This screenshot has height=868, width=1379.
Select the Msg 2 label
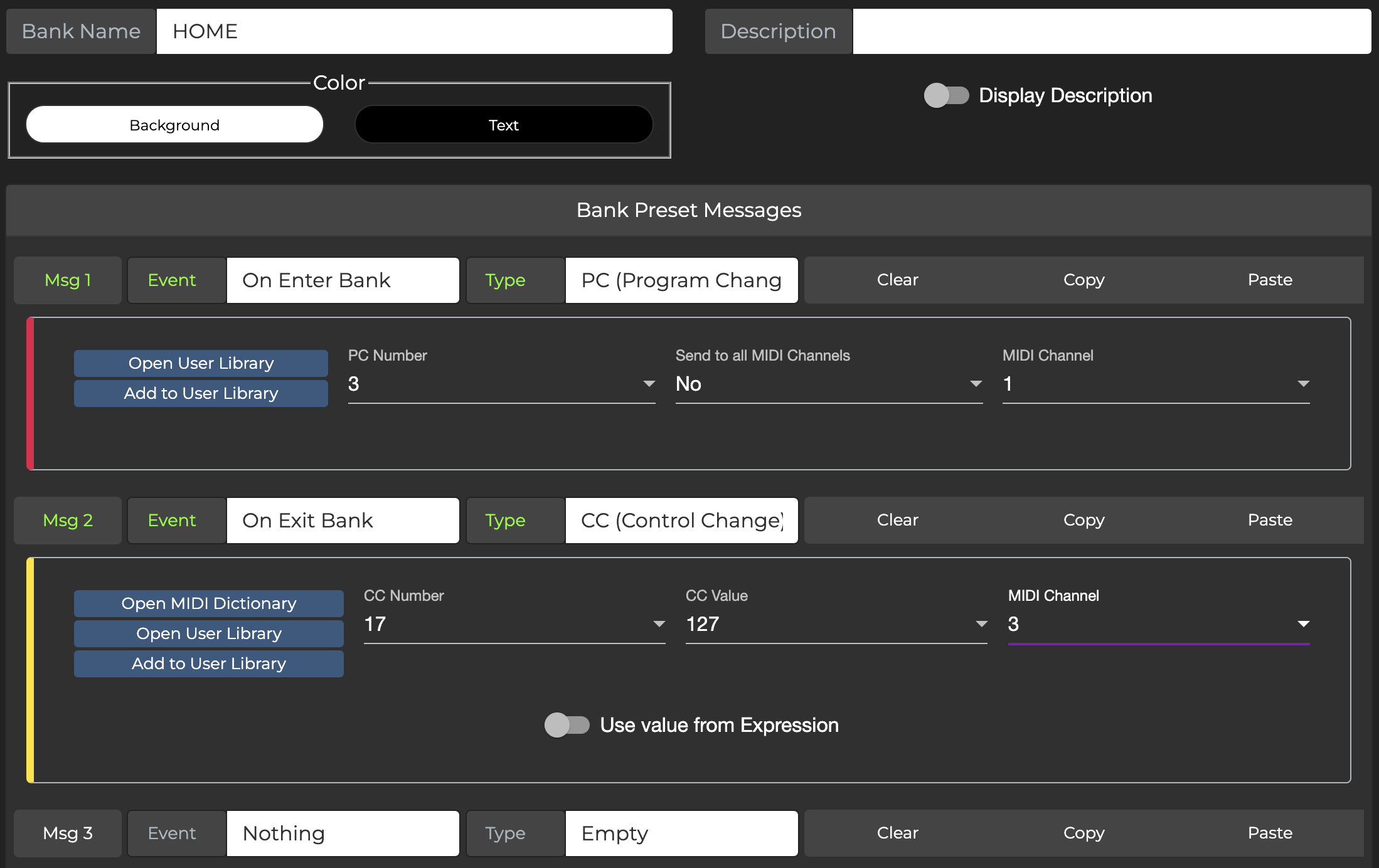point(67,520)
